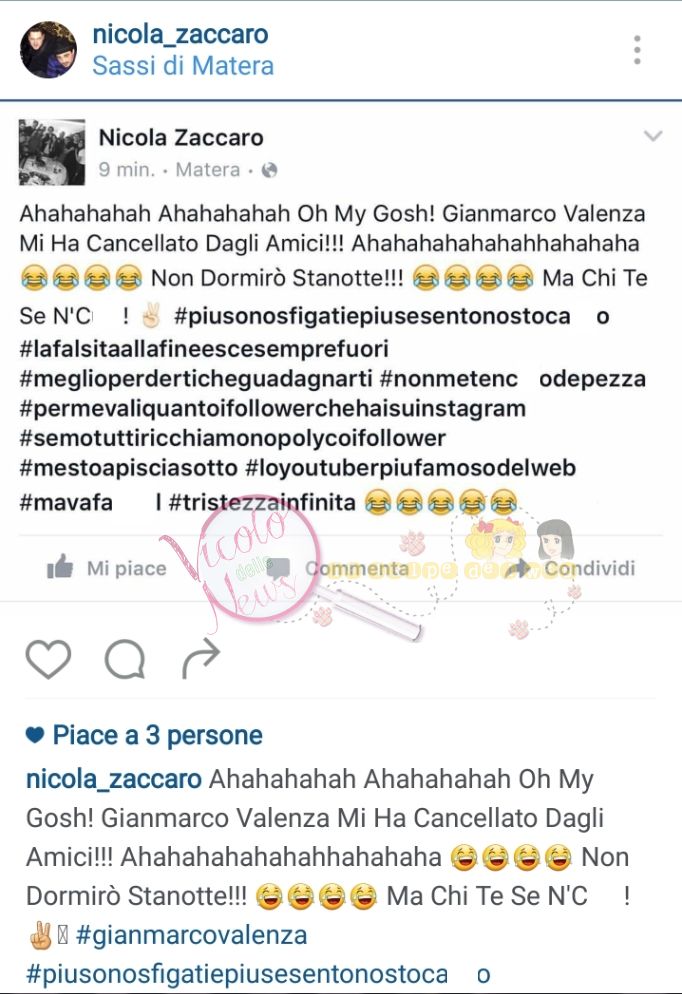Open the Sassi di Matera location
Image resolution: width=682 pixels, height=994 pixels.
[x=183, y=66]
